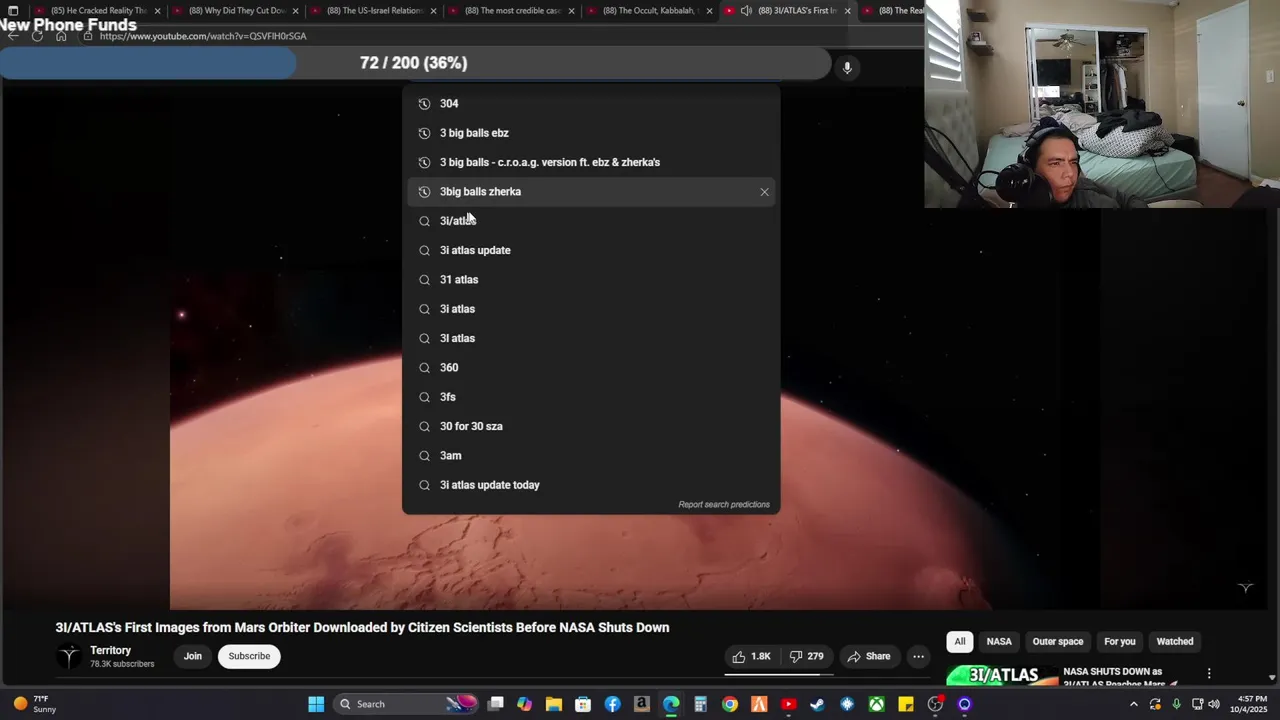The image size is (1280, 720).
Task: Open Google Chrome from the taskbar
Action: (x=730, y=704)
